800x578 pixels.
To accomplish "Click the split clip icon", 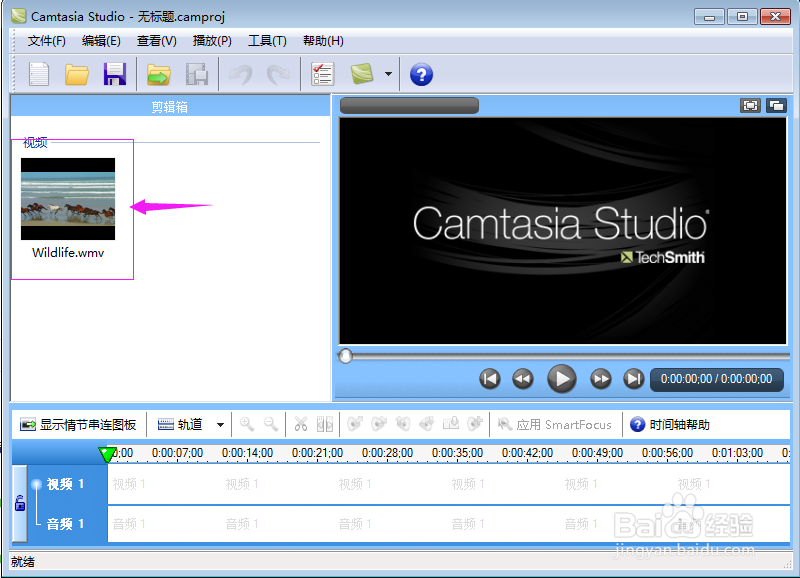I will coord(325,424).
